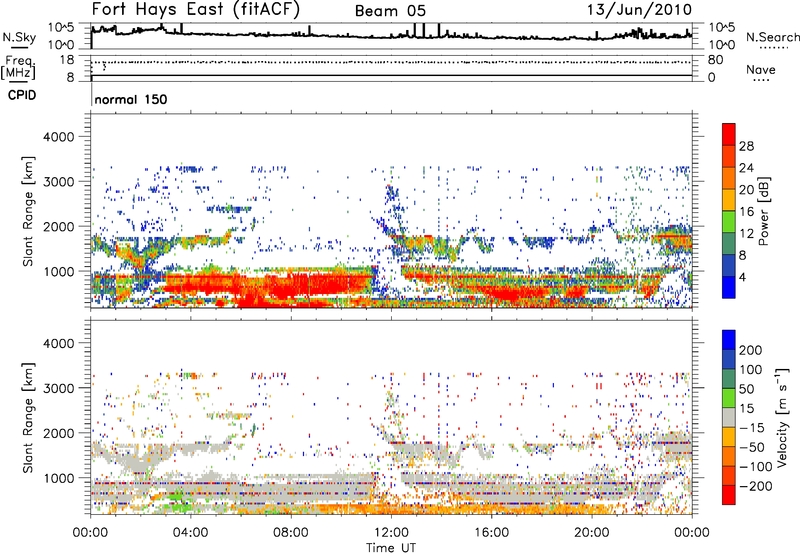This screenshot has height=554, width=800.
Task: Click the '04:00' time axis label
Action: coord(190,532)
